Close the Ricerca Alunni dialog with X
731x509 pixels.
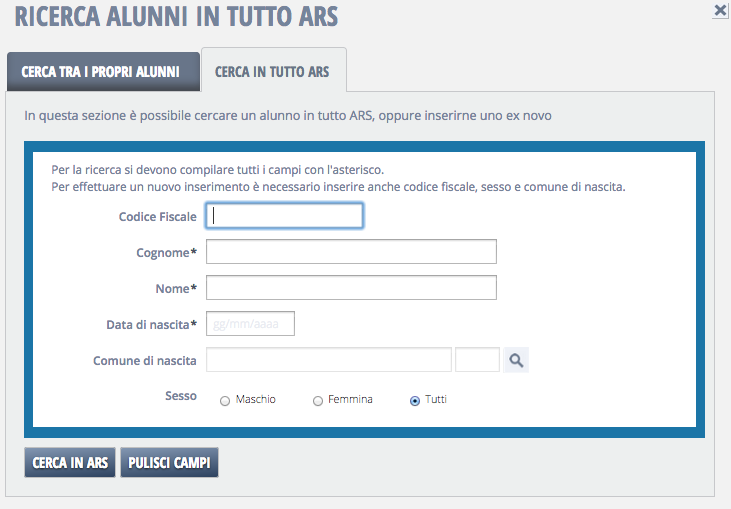point(719,10)
